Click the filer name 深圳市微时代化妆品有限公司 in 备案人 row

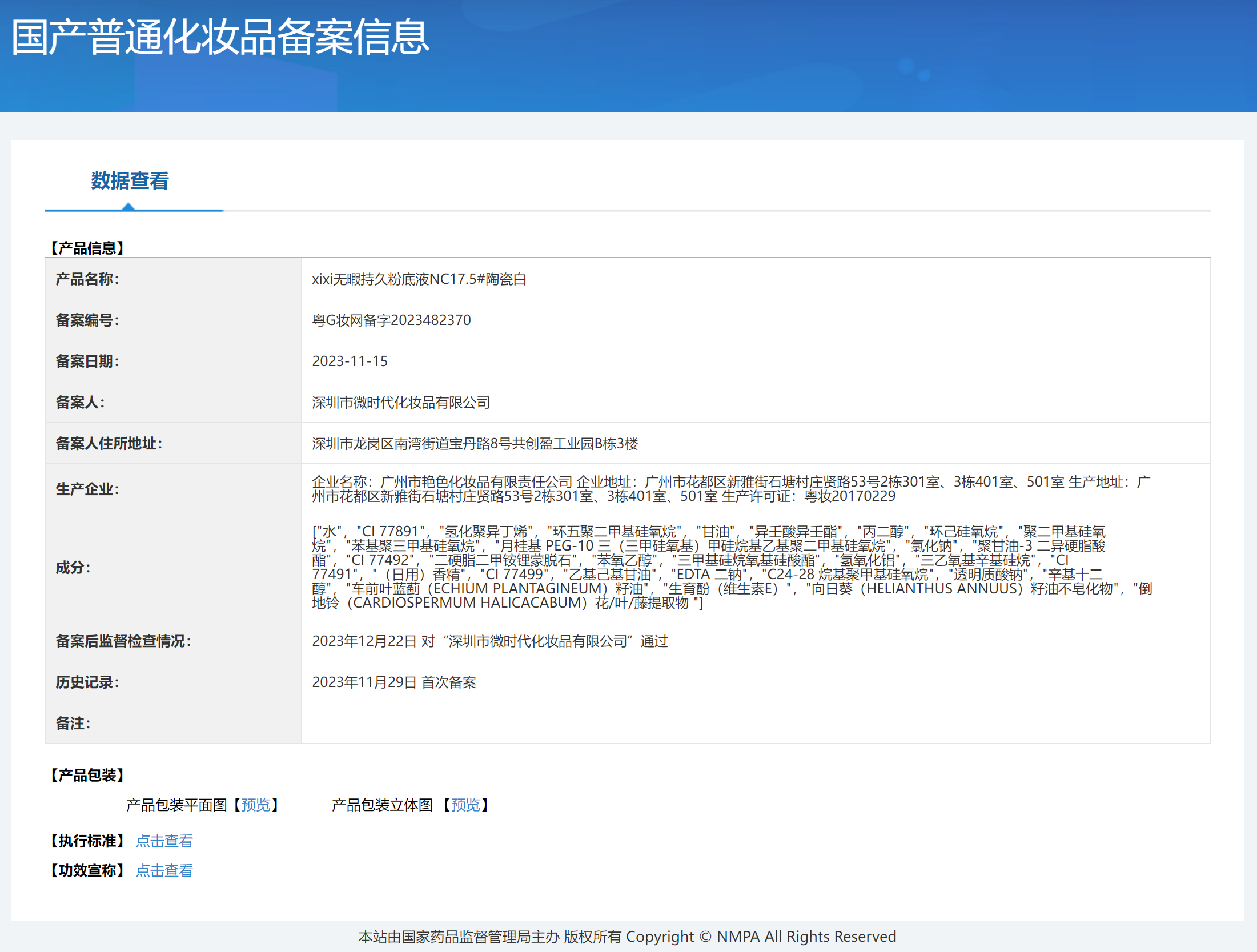coord(401,403)
